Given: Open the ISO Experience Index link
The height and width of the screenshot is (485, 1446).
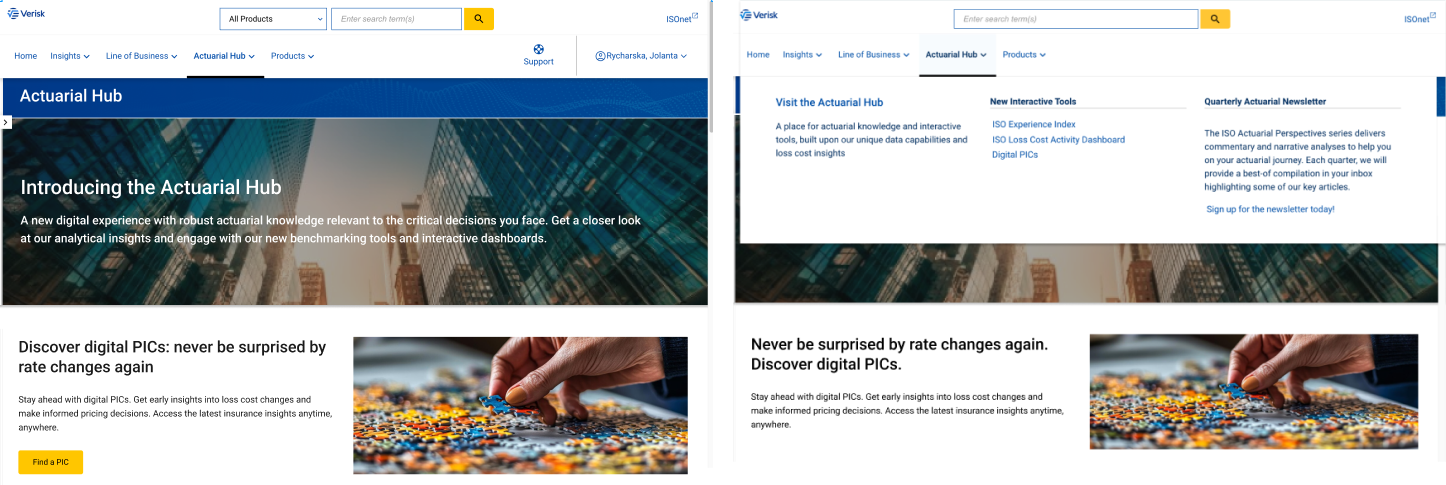Looking at the screenshot, I should (1034, 124).
